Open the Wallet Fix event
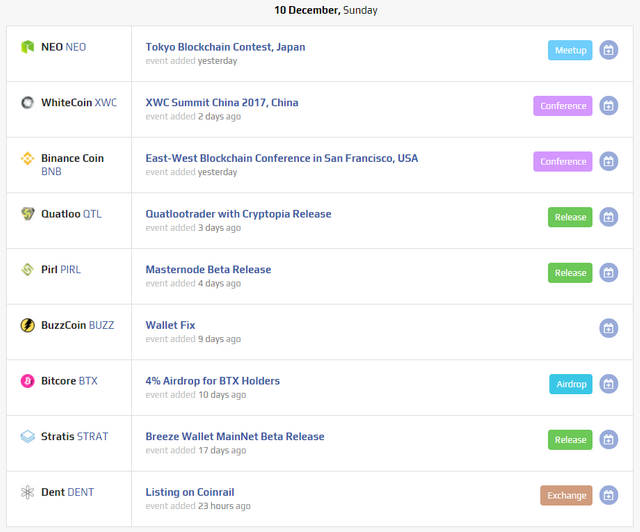The width and height of the screenshot is (640, 532). tap(170, 325)
